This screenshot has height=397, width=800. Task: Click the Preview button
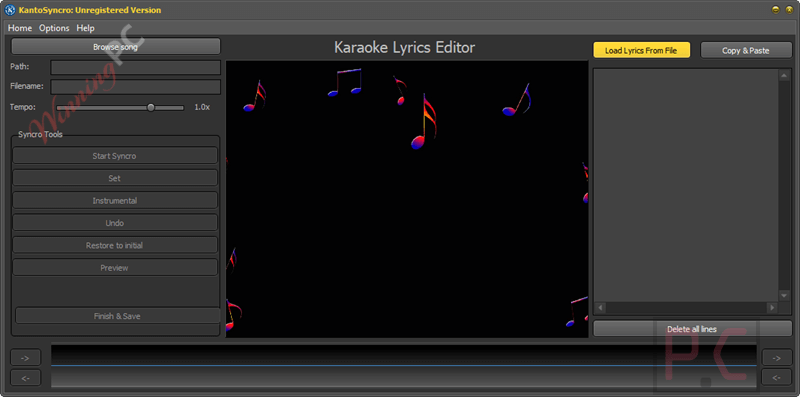point(115,268)
